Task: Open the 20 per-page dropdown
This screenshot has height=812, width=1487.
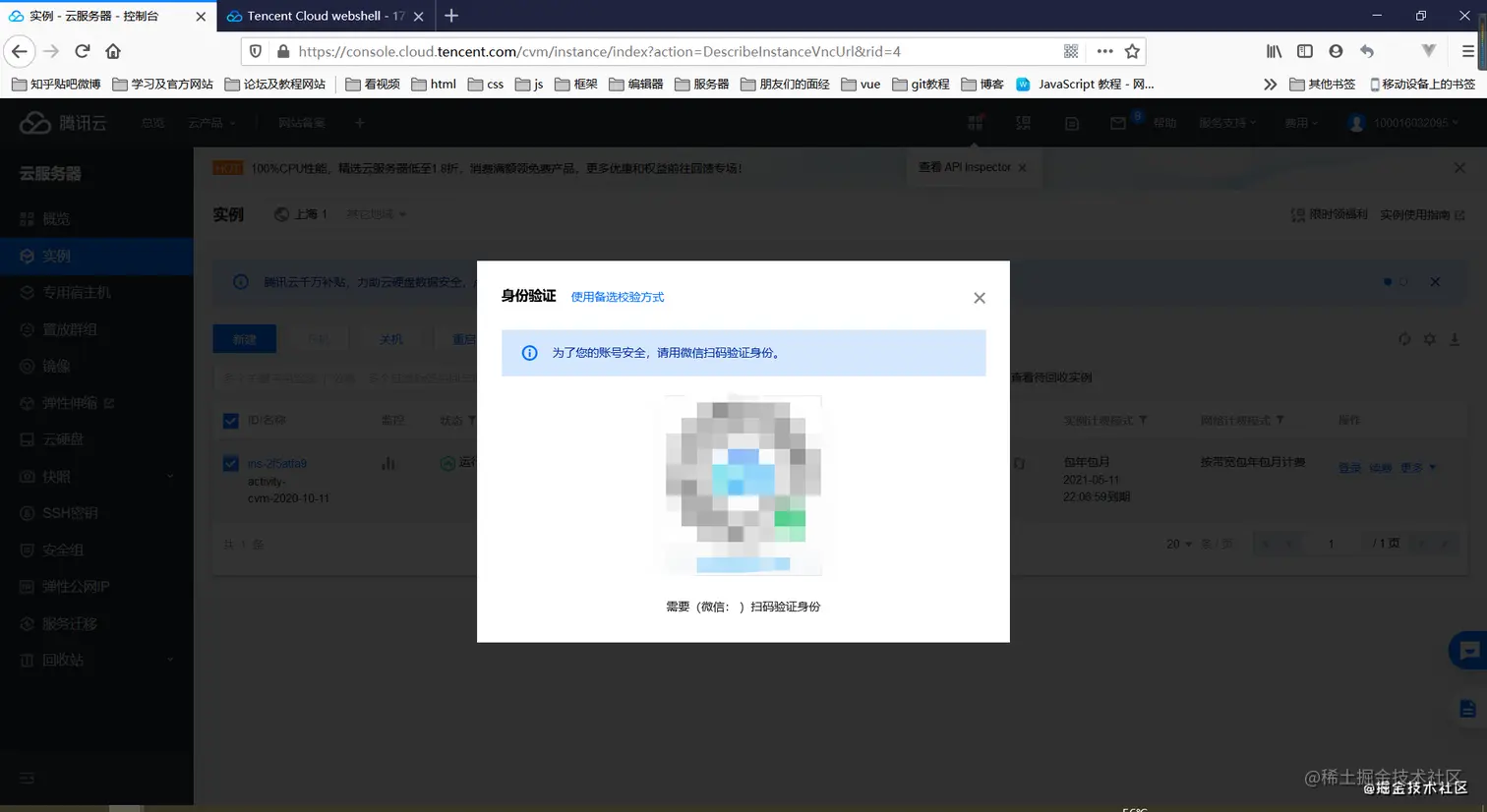Action: (x=1178, y=544)
